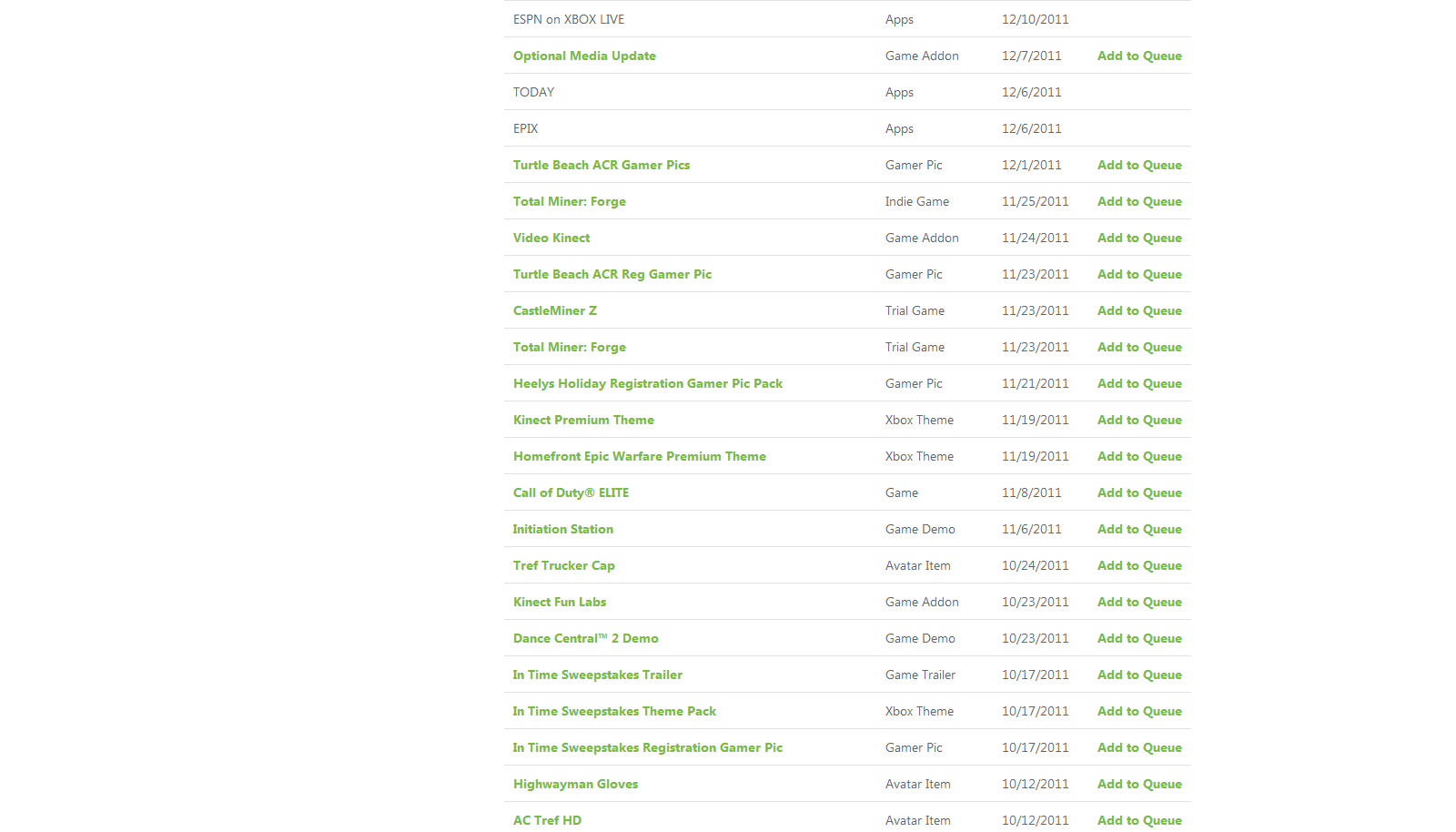The width and height of the screenshot is (1456, 832).
Task: Add Turtle Beach ACR Gamer Pics to queue
Action: 1139,165
